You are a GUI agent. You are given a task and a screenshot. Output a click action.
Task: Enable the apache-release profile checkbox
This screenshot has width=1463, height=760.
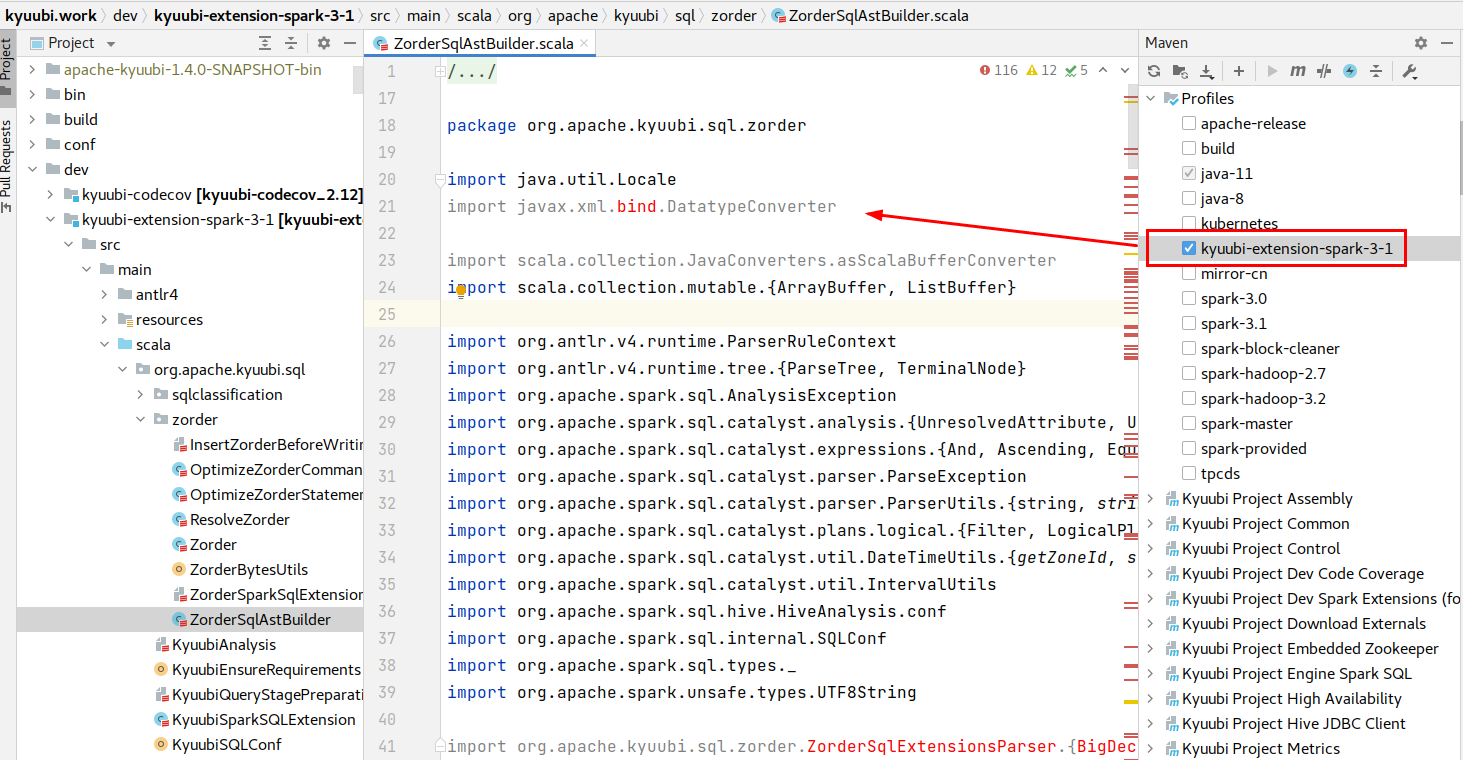[x=1189, y=123]
